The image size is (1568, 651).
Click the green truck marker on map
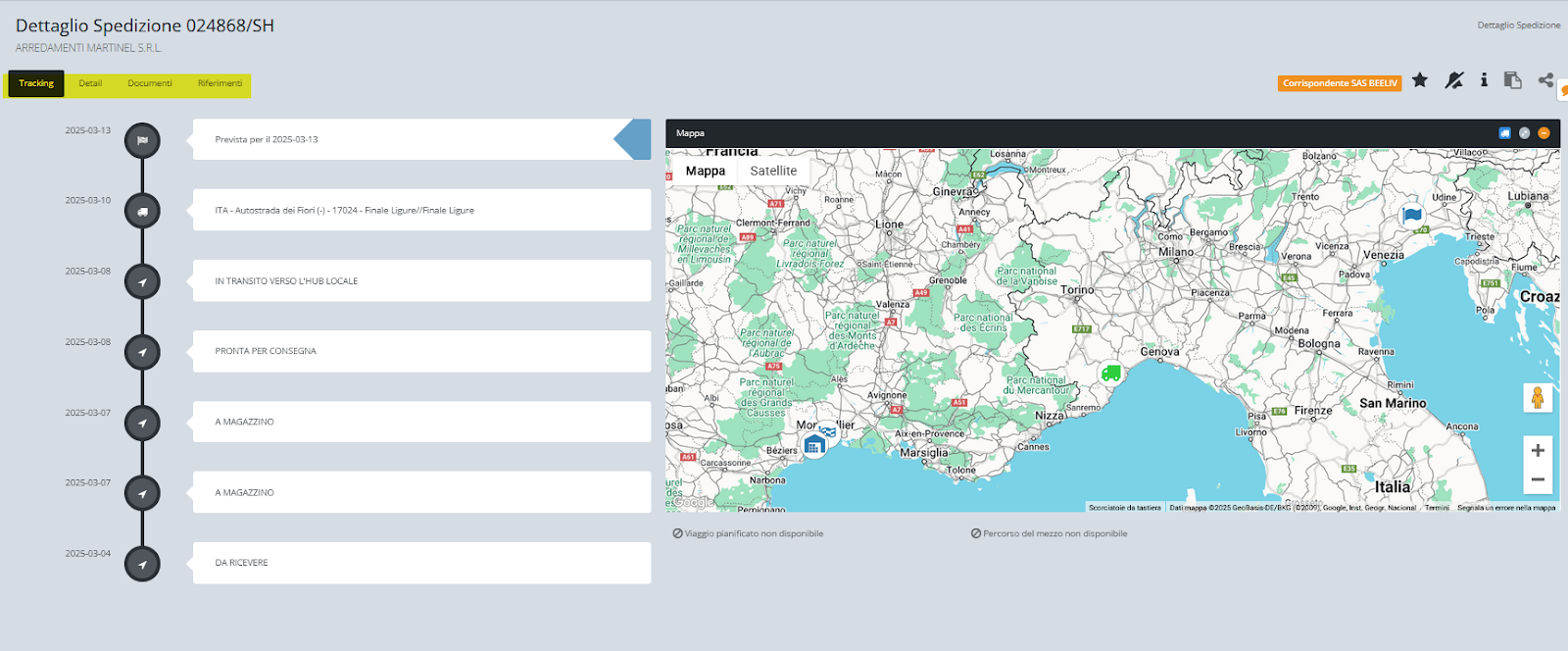1110,373
